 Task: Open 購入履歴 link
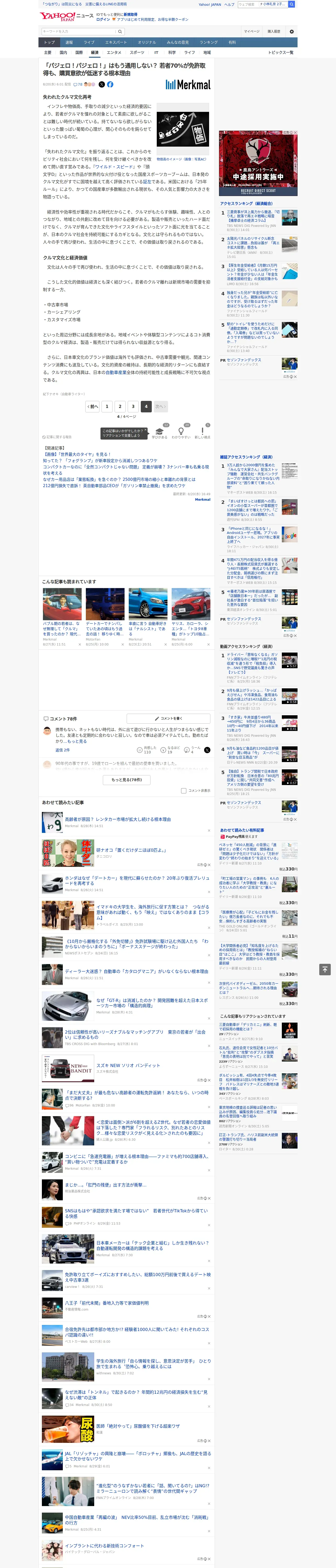274,32
